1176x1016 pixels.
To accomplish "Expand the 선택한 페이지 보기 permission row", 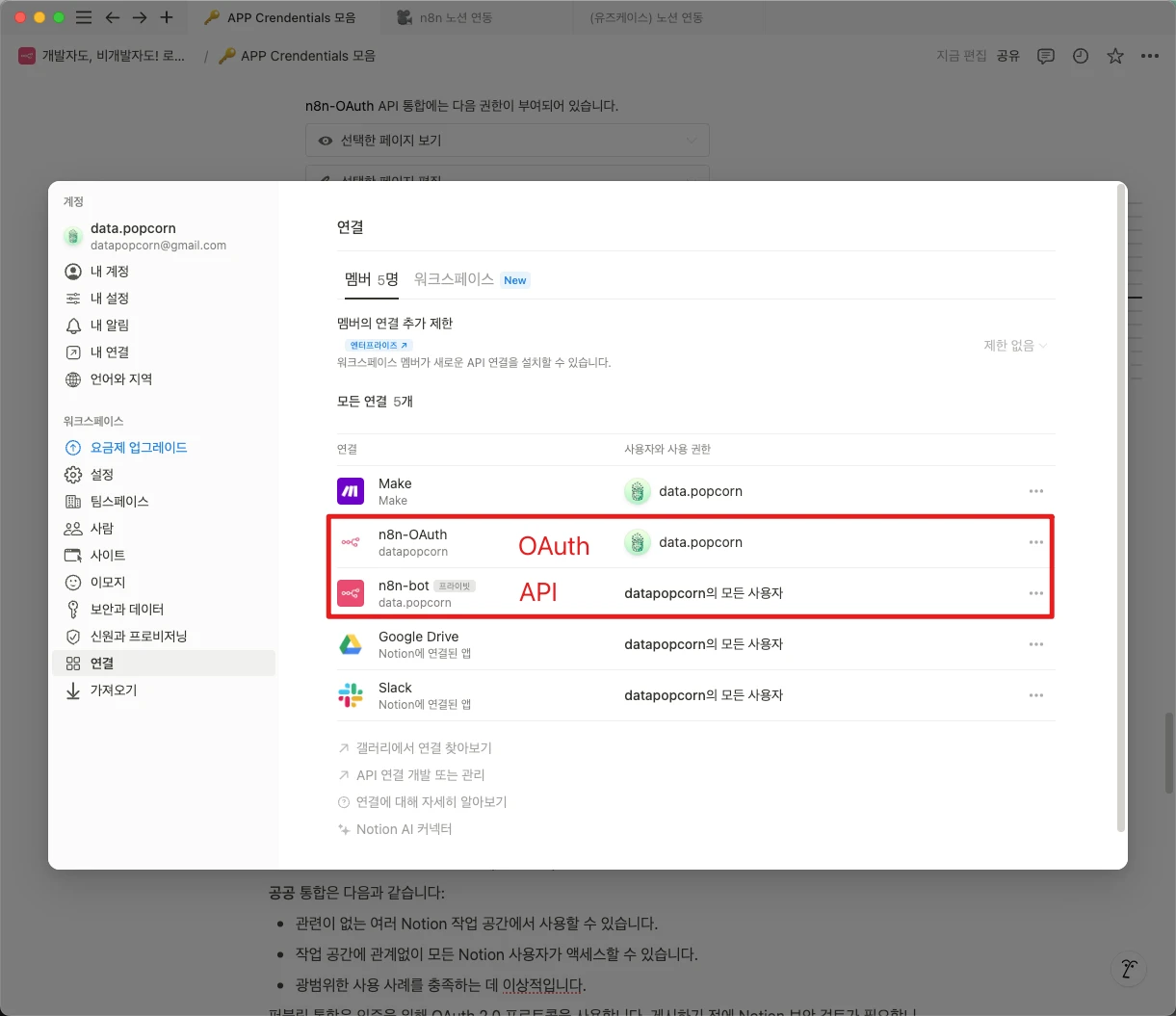I will 507,141.
